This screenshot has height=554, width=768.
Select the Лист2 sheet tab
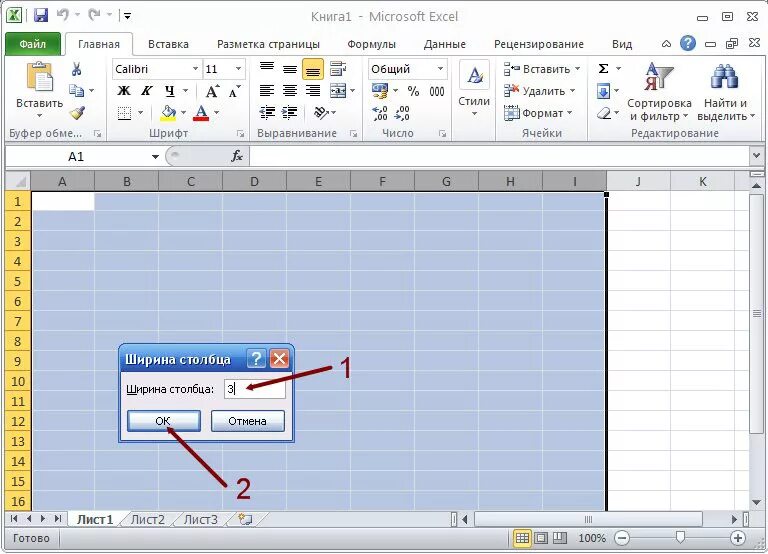147,520
